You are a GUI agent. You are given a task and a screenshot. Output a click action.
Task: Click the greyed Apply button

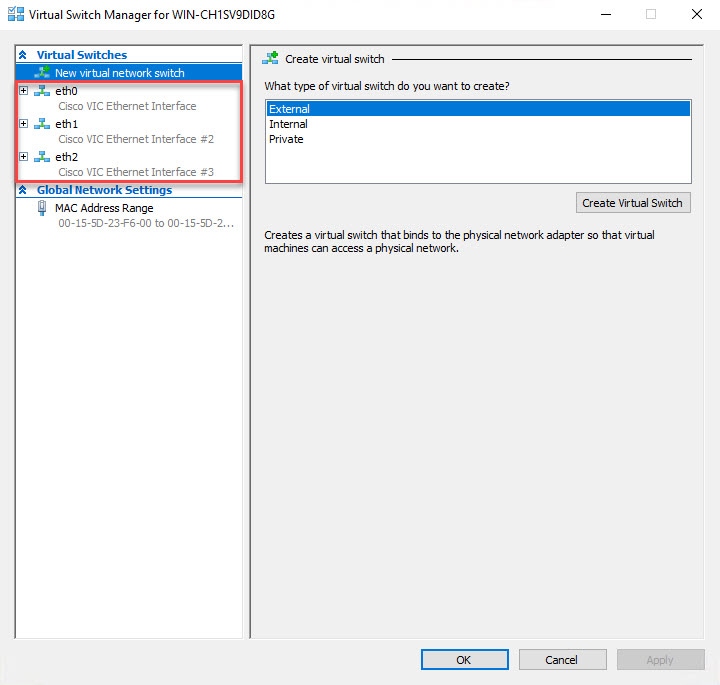click(660, 660)
